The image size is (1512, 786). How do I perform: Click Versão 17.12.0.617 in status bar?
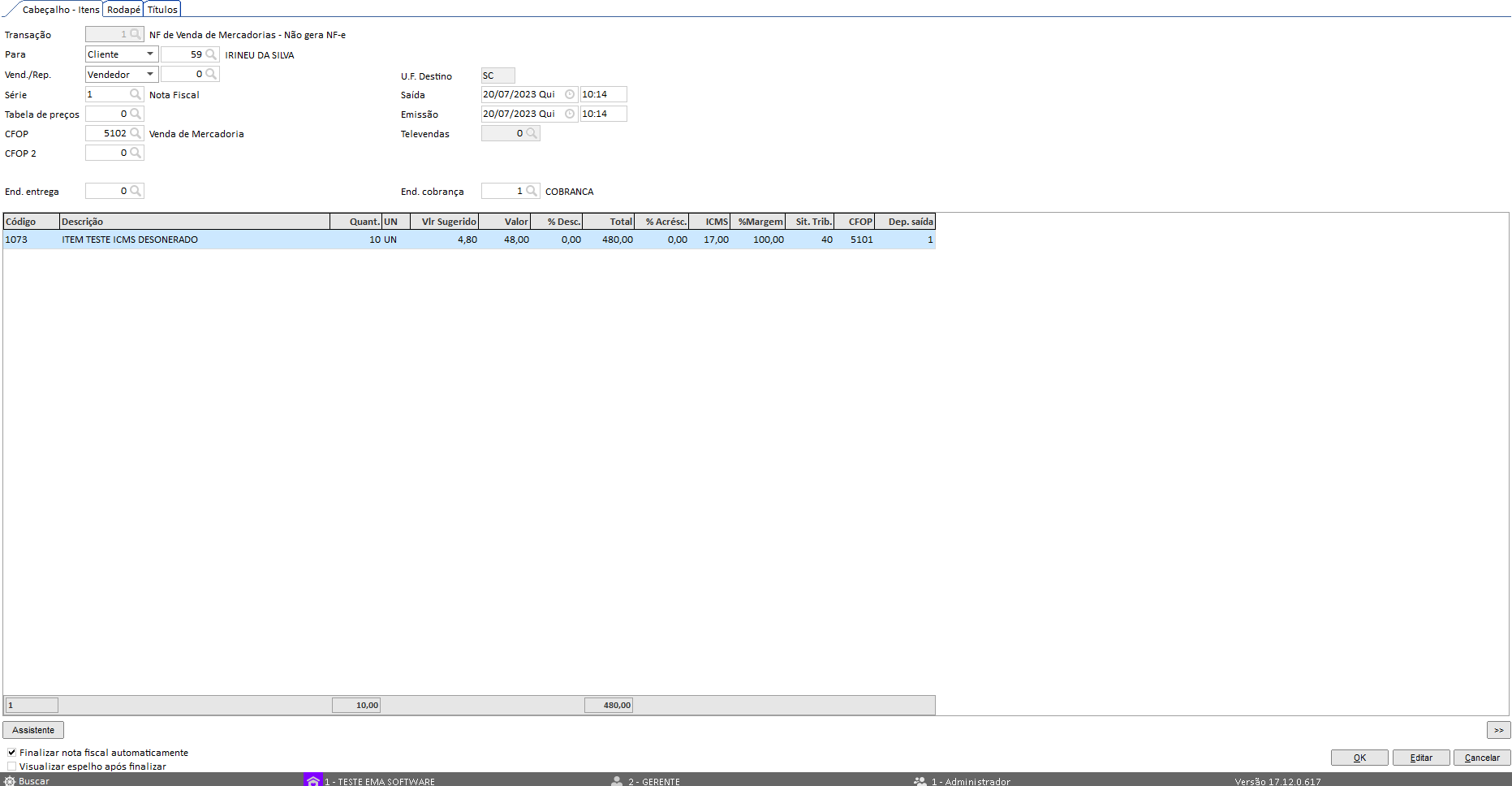1278,781
